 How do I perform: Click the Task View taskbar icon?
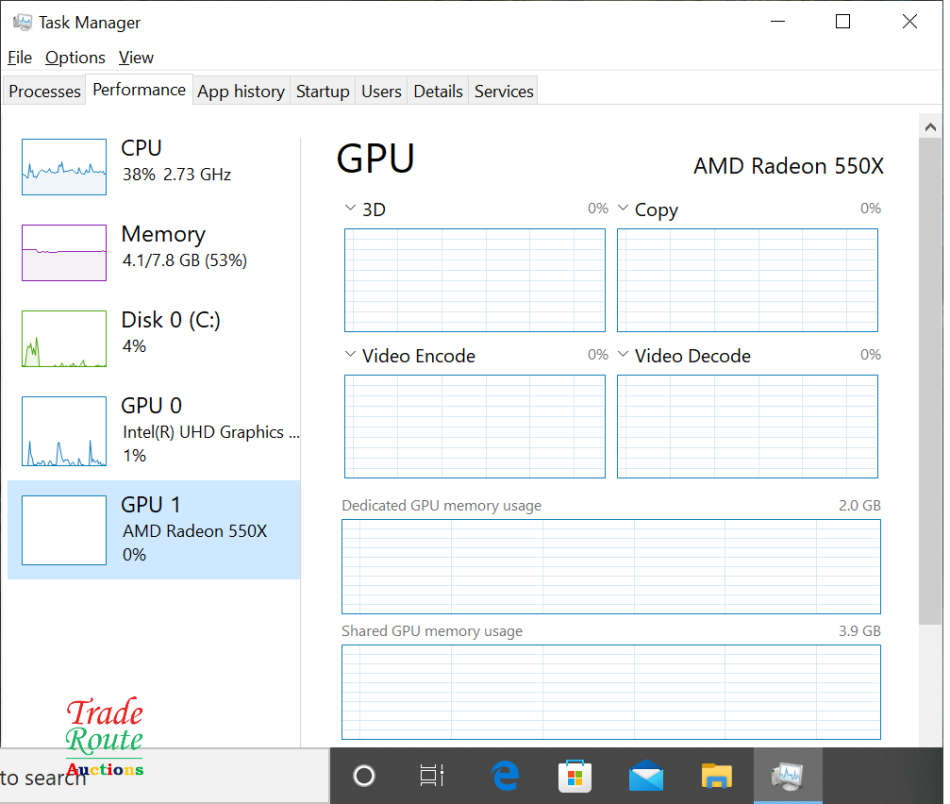pos(431,776)
